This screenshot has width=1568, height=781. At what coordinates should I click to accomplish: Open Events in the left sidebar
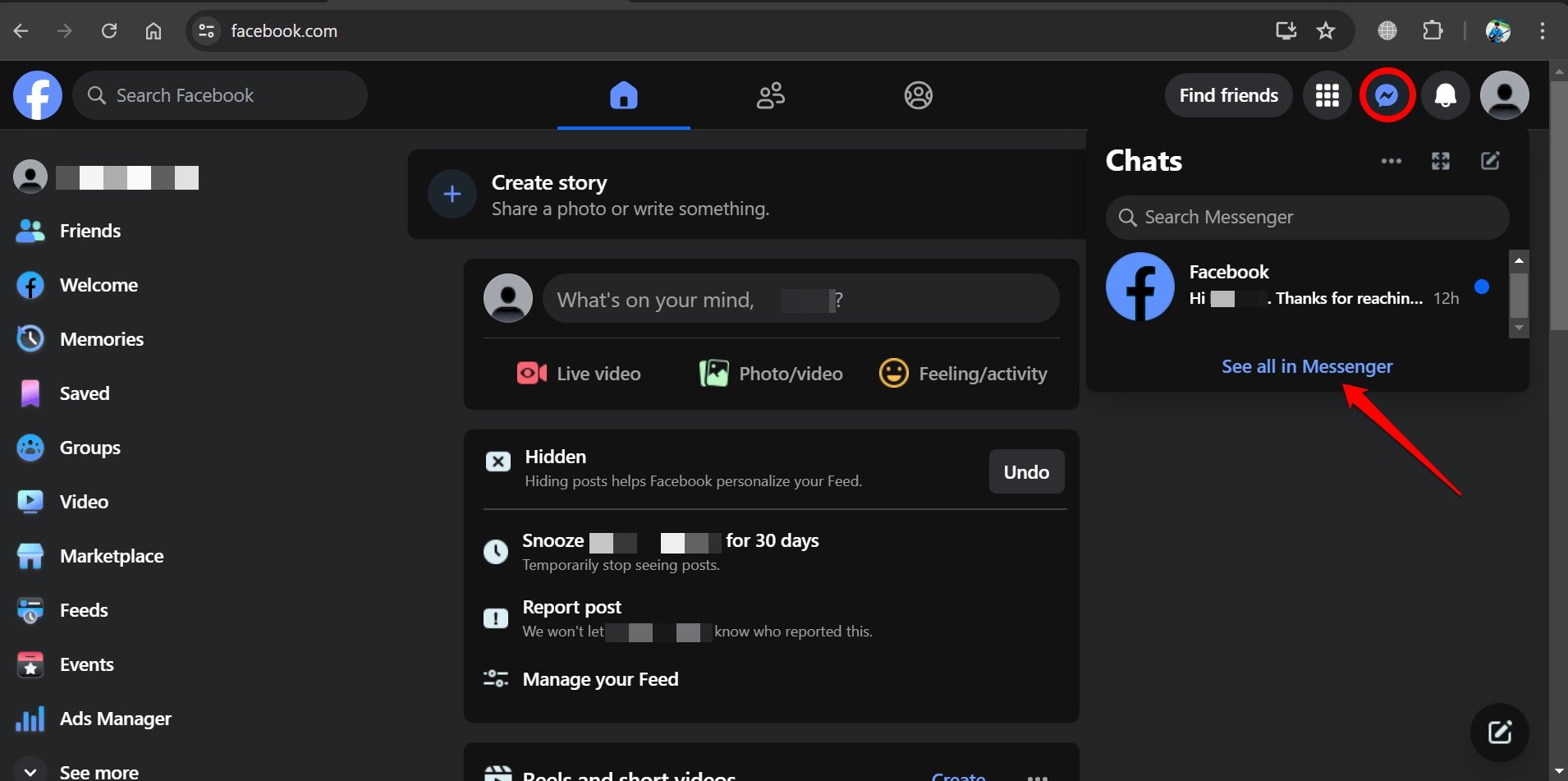point(65,664)
